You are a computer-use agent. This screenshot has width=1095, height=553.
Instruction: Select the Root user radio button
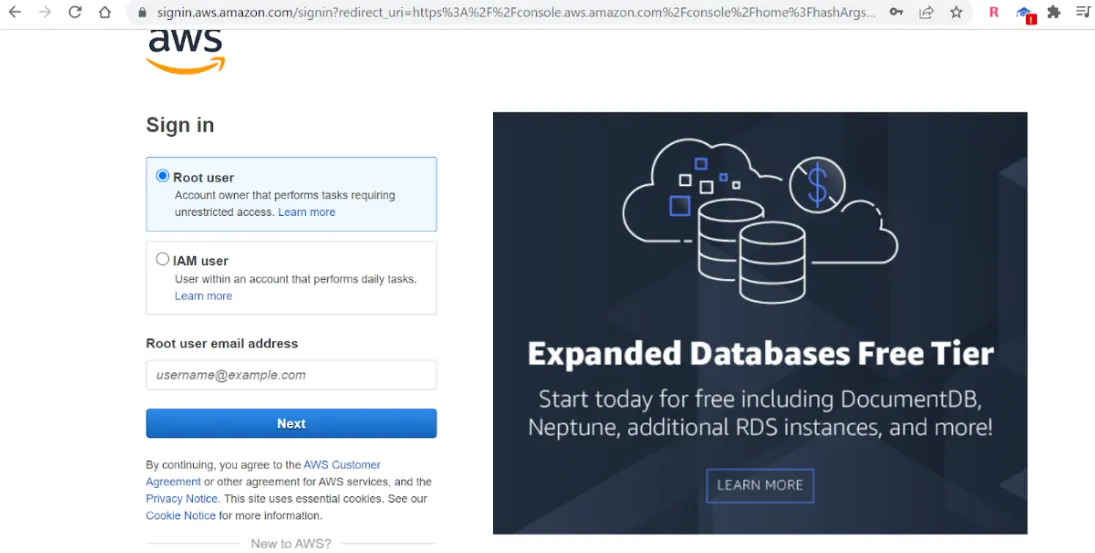point(163,176)
